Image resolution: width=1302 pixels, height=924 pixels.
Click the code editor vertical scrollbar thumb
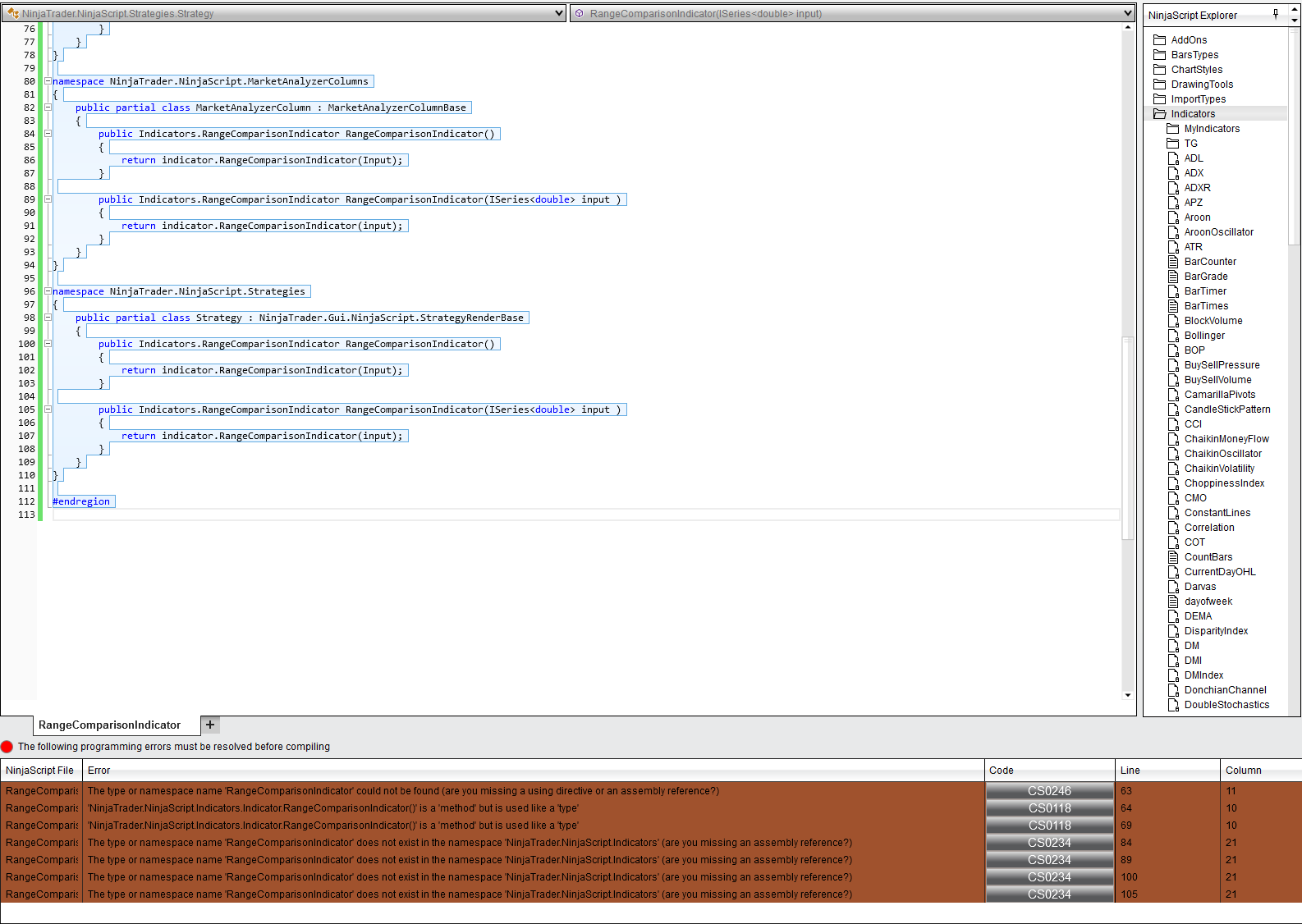(x=1128, y=437)
